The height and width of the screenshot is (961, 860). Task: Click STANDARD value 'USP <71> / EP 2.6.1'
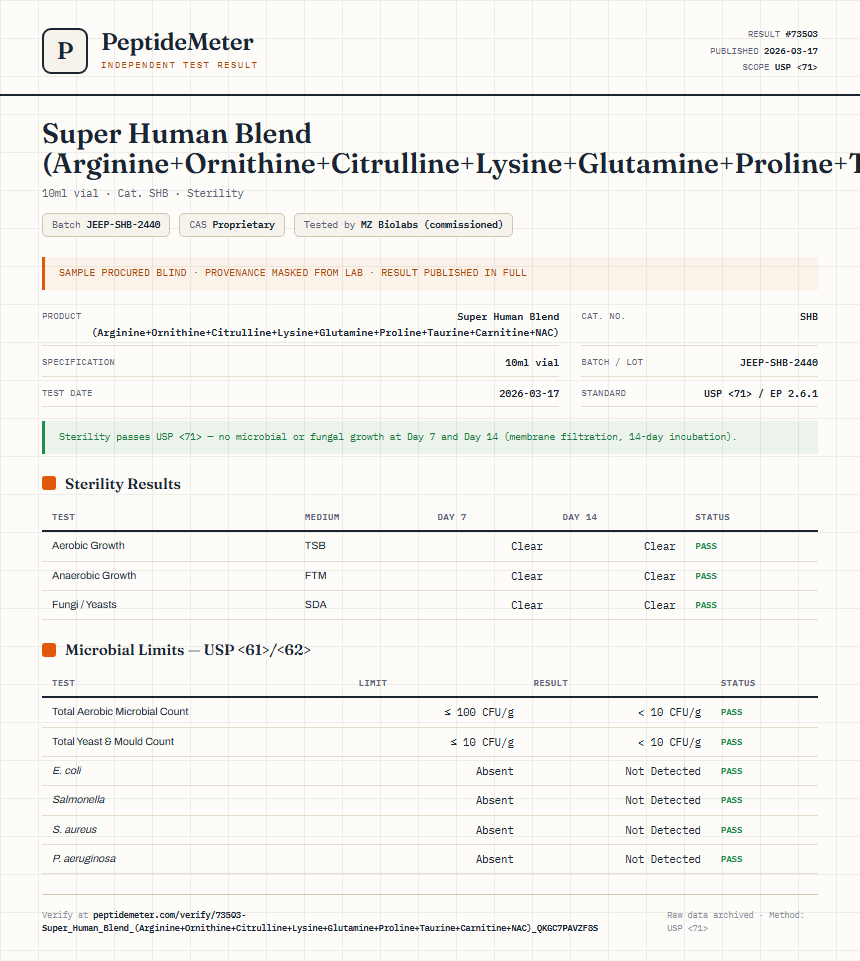tap(761, 393)
